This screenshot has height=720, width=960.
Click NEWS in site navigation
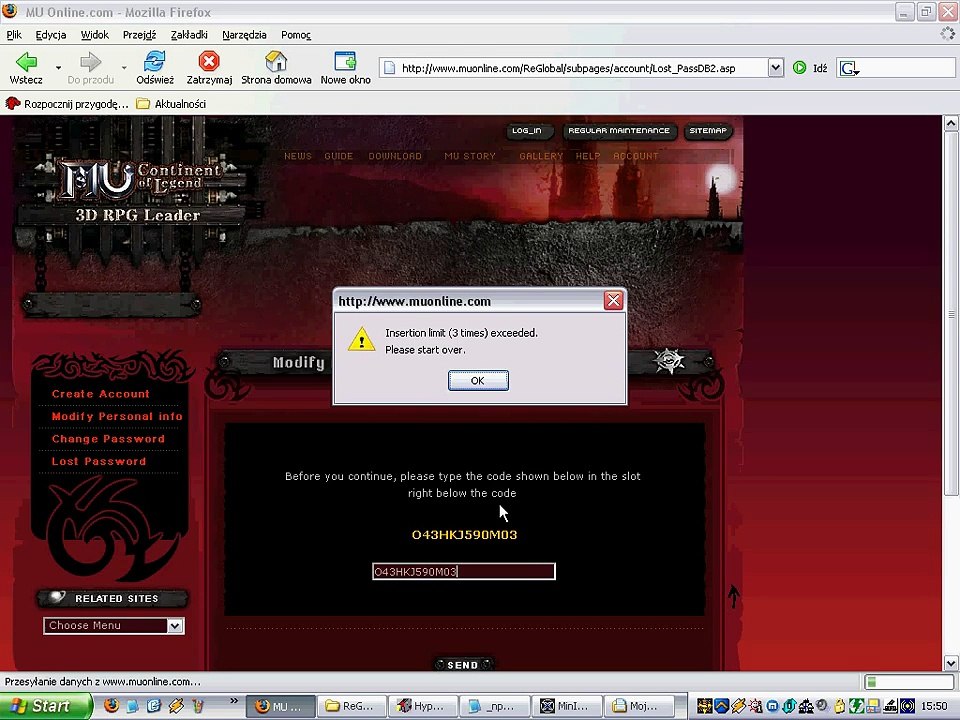click(298, 156)
